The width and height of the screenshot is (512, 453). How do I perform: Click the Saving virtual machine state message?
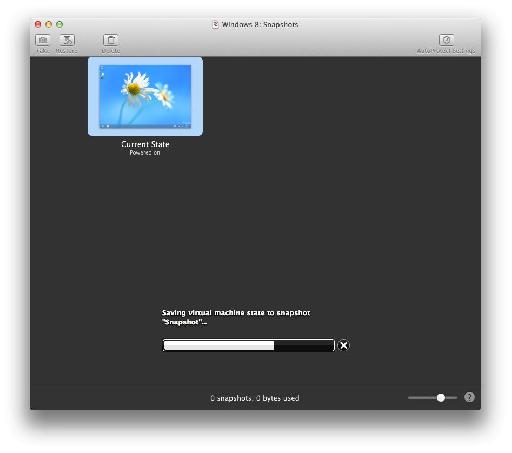coord(236,317)
